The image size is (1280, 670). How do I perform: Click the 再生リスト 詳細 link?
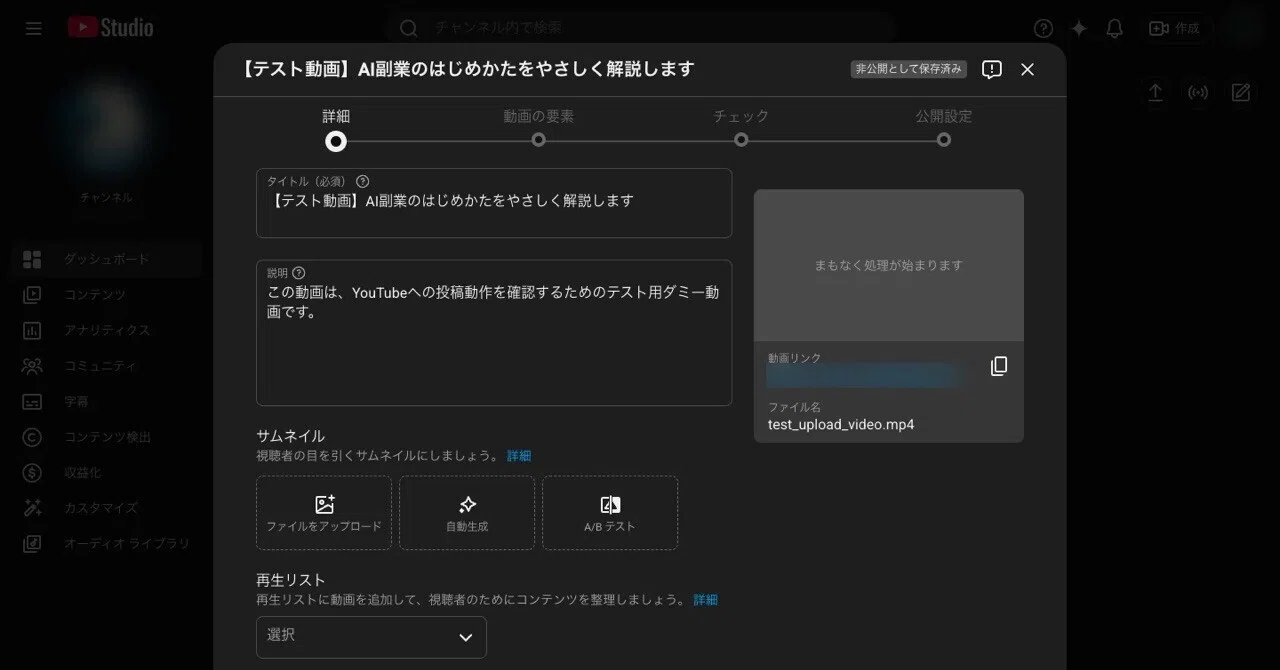[706, 600]
